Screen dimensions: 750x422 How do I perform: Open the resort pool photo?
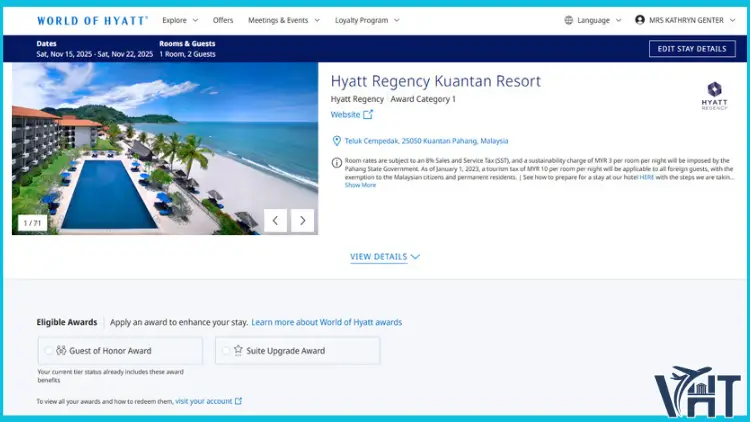pos(165,148)
